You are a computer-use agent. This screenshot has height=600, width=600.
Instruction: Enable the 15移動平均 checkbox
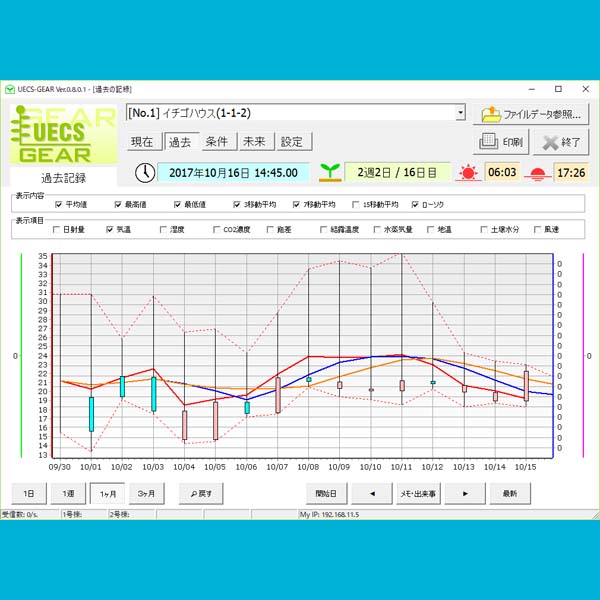pyautogui.click(x=355, y=204)
